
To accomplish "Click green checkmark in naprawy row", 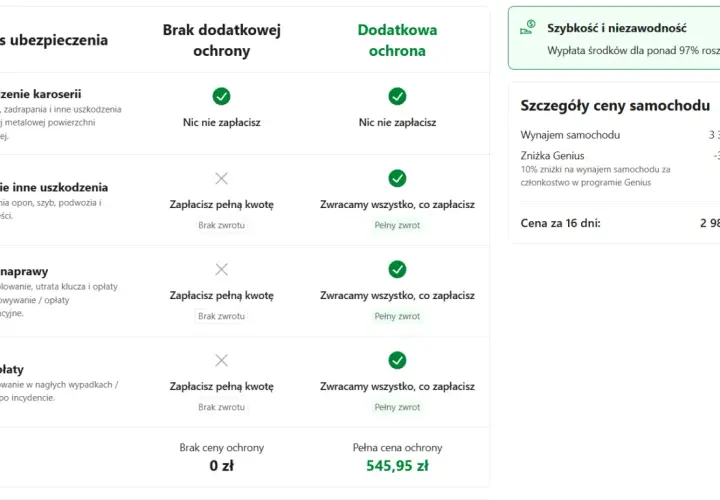I will [397, 269].
